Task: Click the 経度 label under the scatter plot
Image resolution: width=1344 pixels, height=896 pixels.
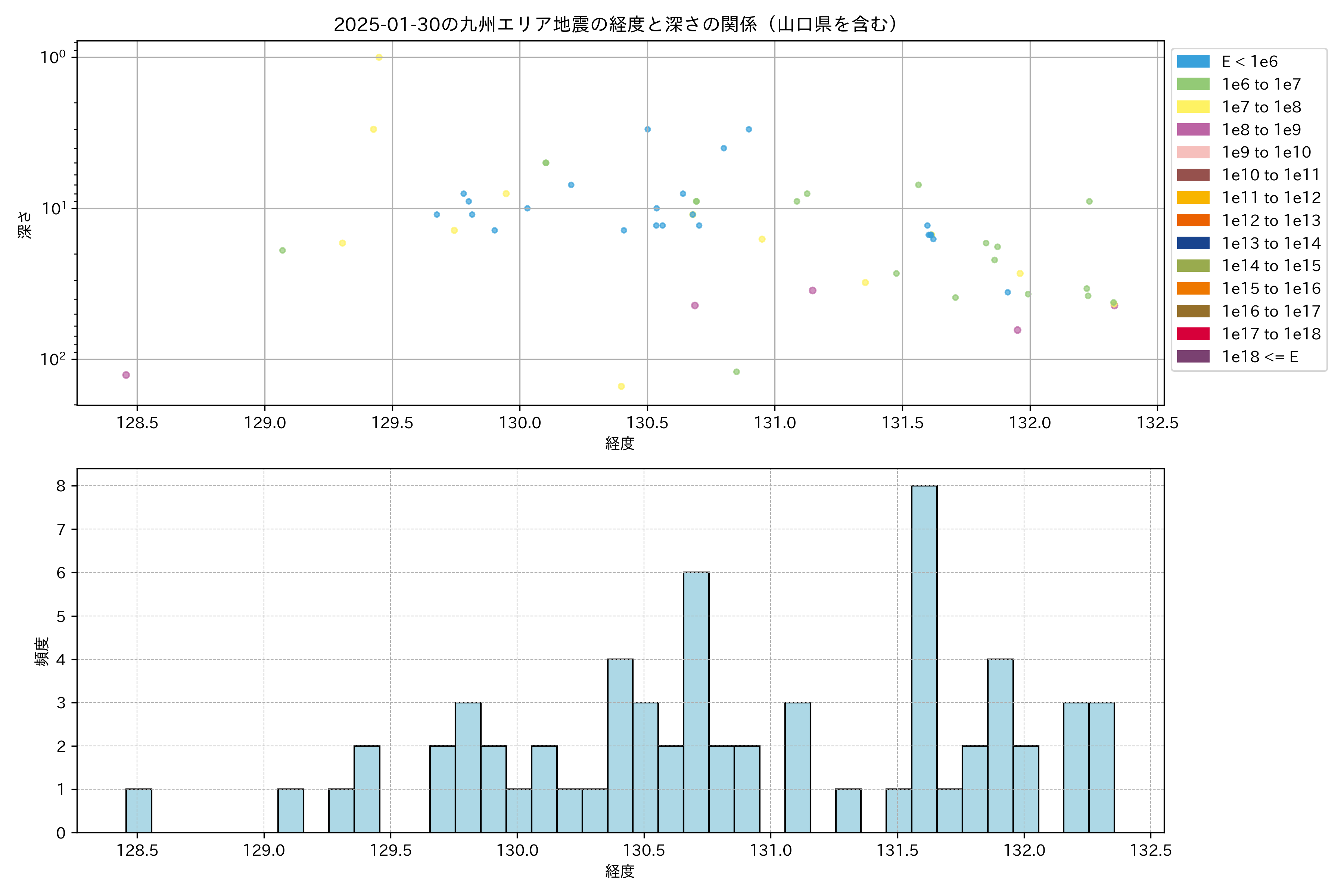Action: click(620, 444)
